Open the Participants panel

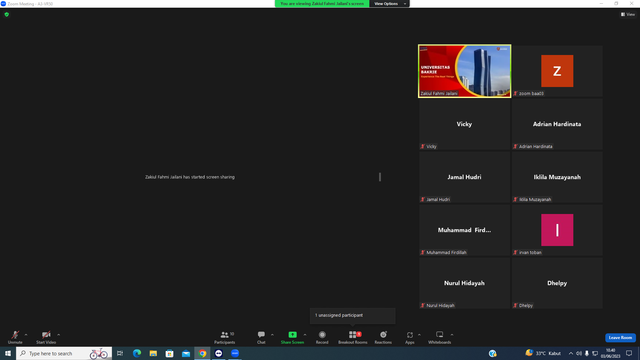(x=224, y=337)
